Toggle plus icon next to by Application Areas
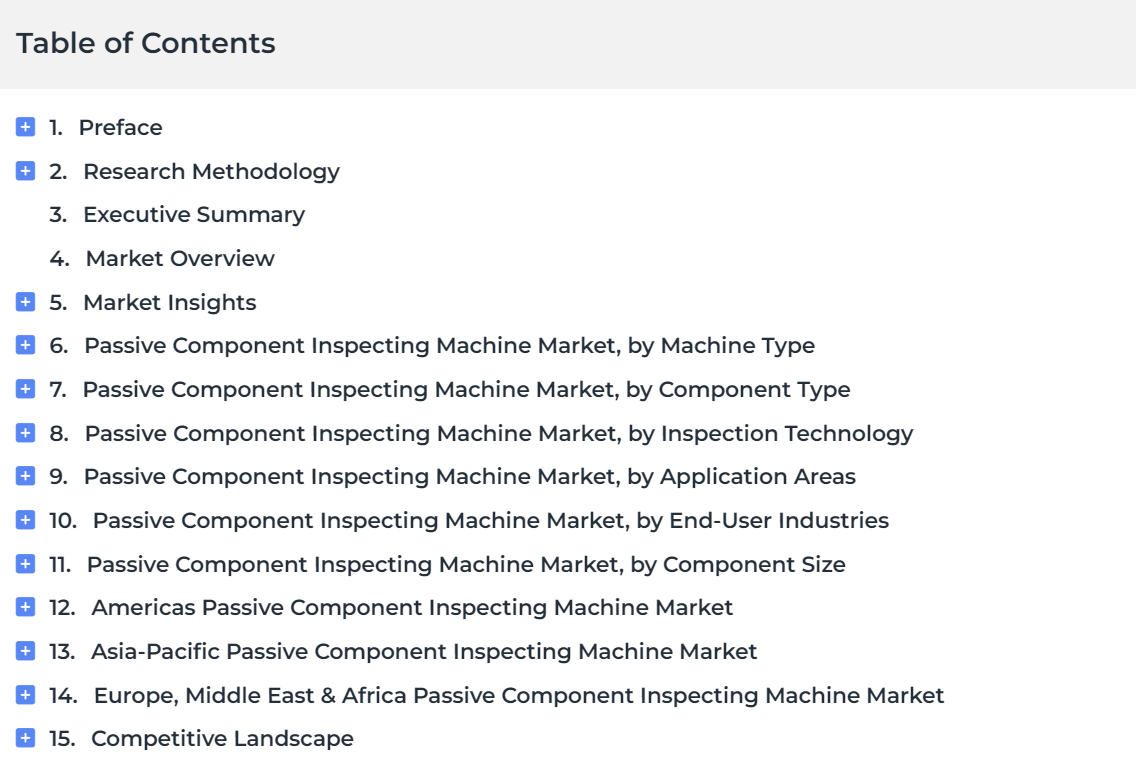The height and width of the screenshot is (760, 1136). (x=25, y=476)
